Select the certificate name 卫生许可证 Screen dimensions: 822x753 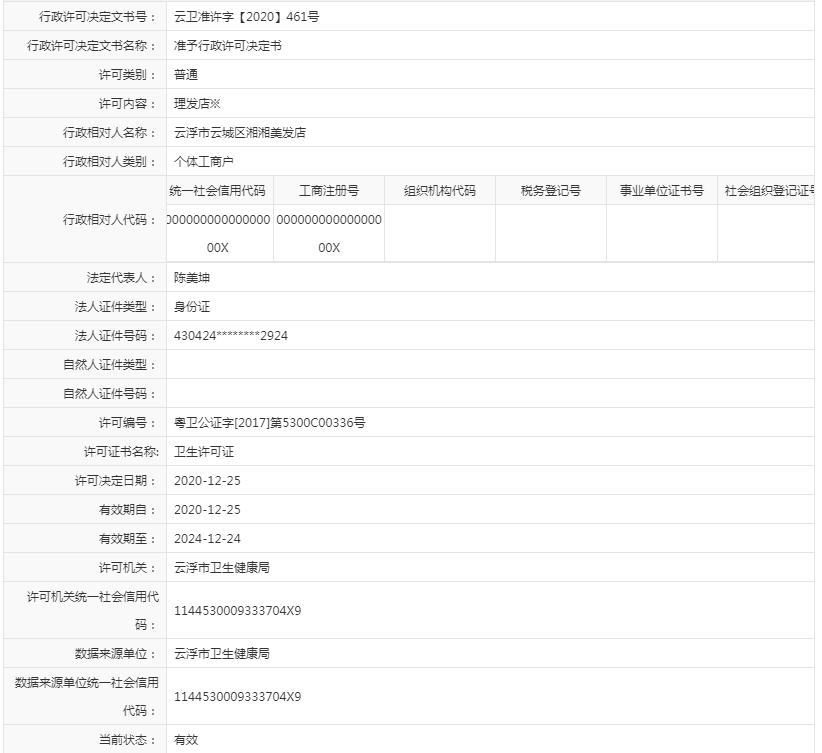(206, 451)
